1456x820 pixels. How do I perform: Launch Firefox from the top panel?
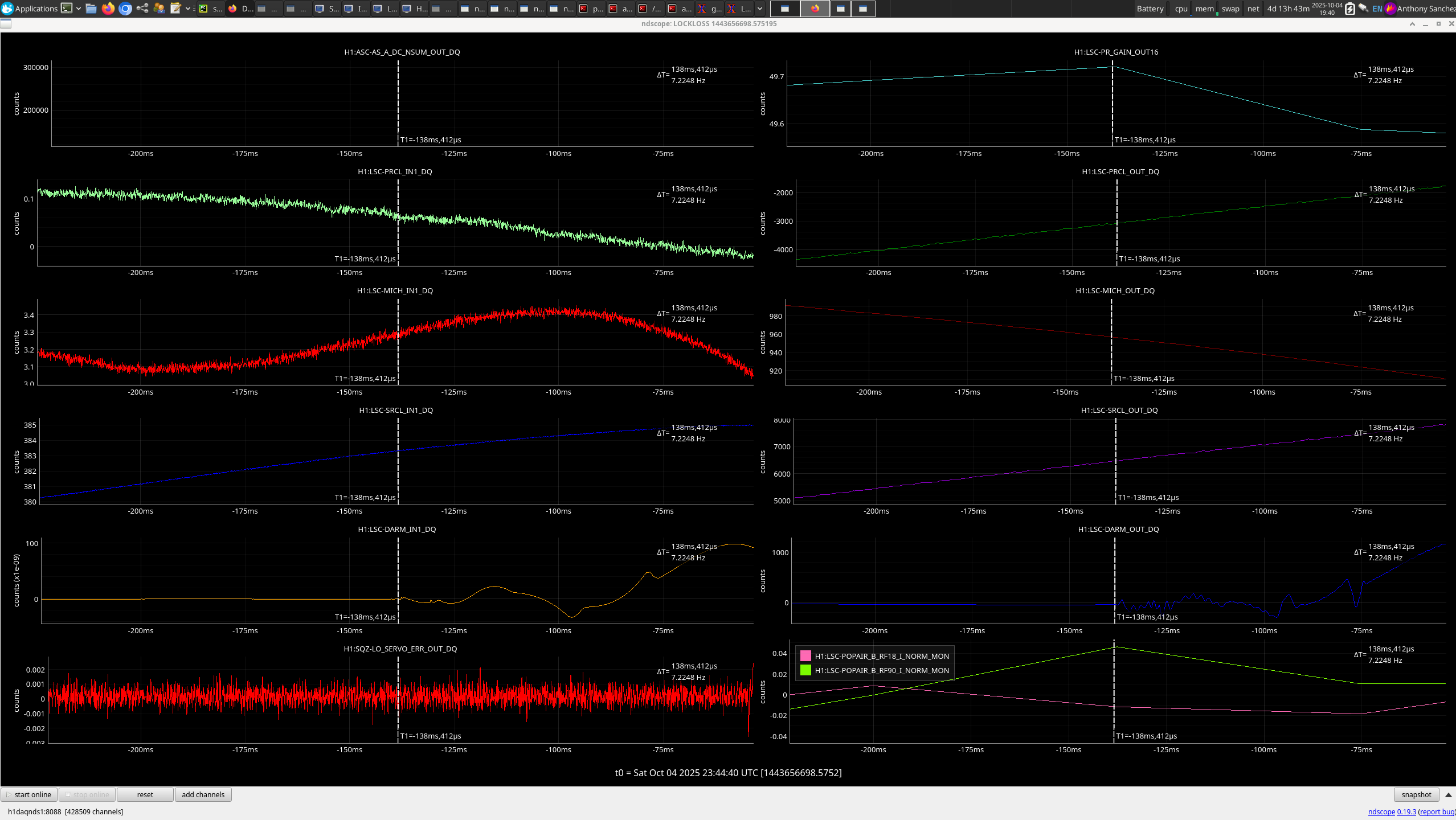click(x=108, y=8)
